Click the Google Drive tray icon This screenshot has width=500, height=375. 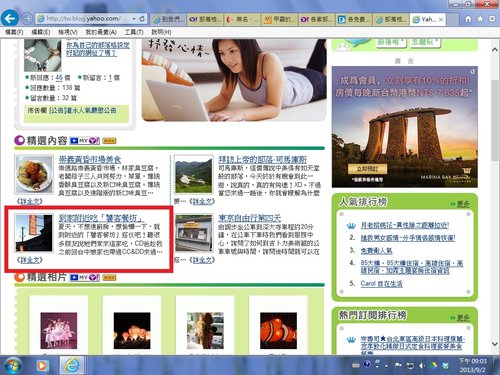pyautogui.click(x=434, y=366)
